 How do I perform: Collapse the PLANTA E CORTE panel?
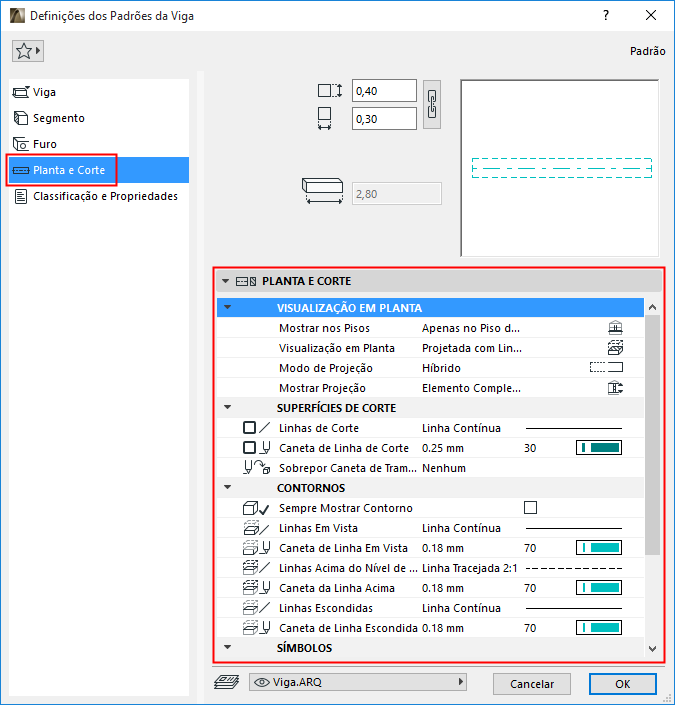pos(226,281)
